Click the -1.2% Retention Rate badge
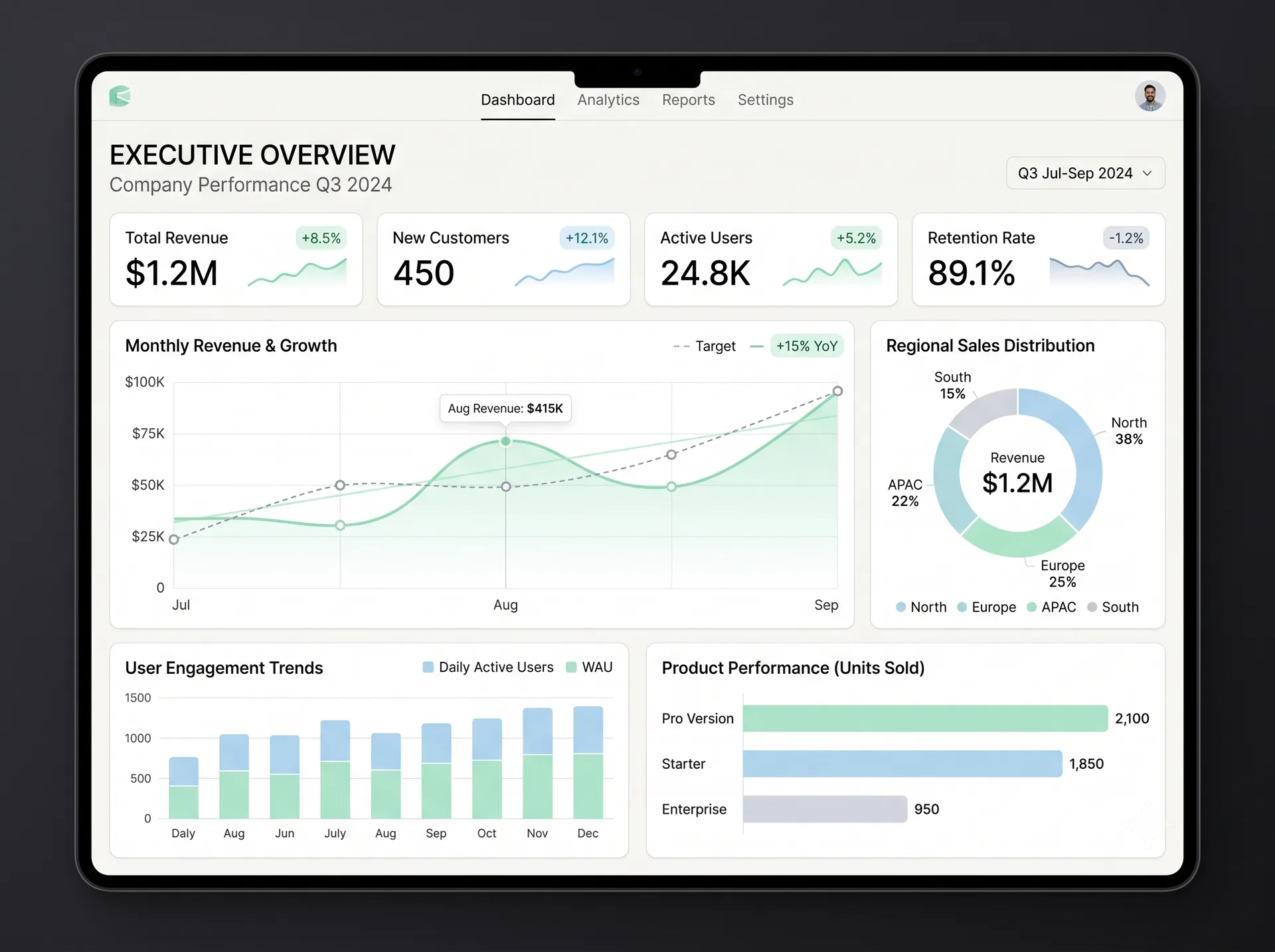Viewport: 1275px width, 952px height. (1126, 238)
